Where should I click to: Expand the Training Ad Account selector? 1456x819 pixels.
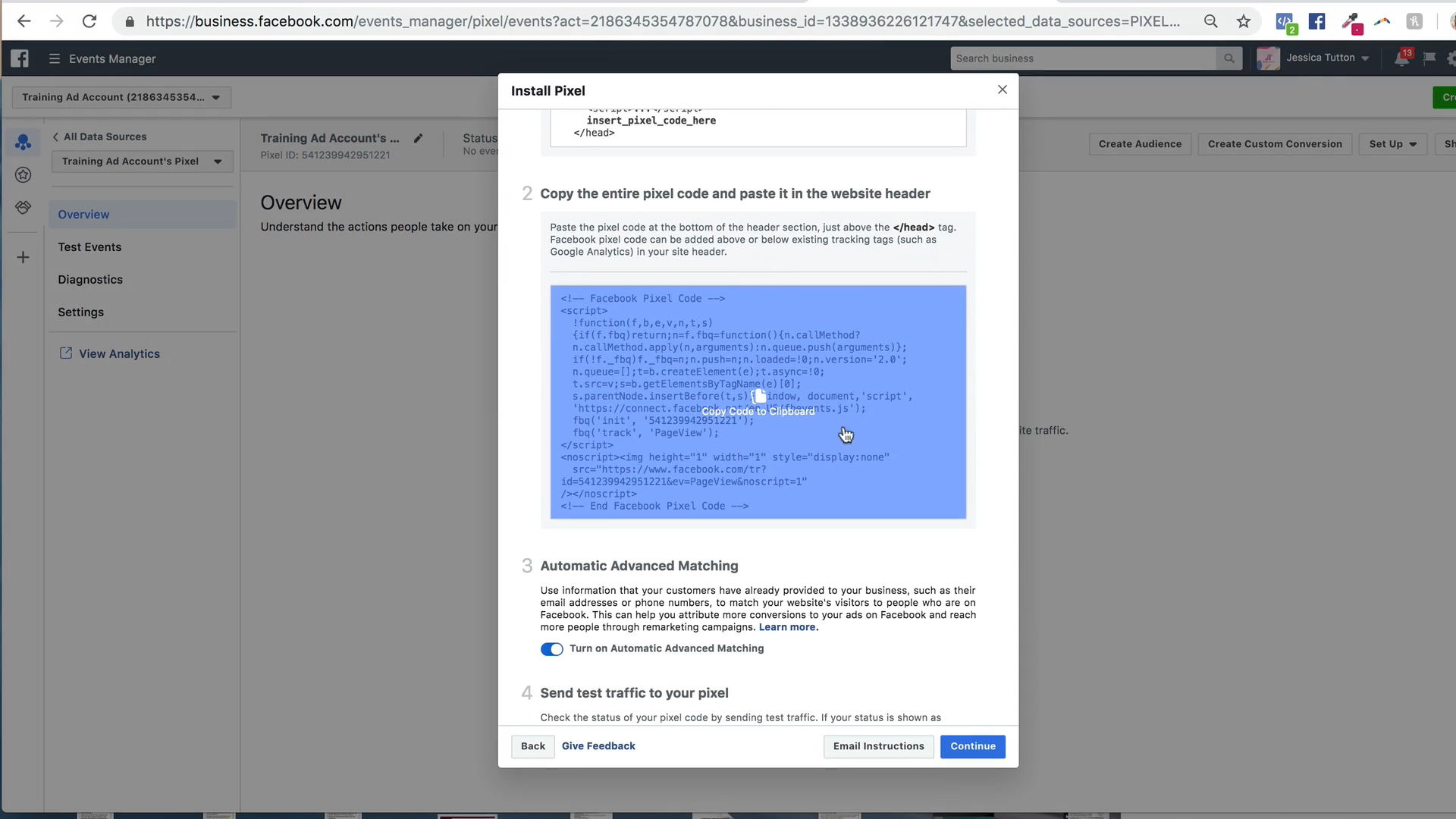(x=121, y=97)
